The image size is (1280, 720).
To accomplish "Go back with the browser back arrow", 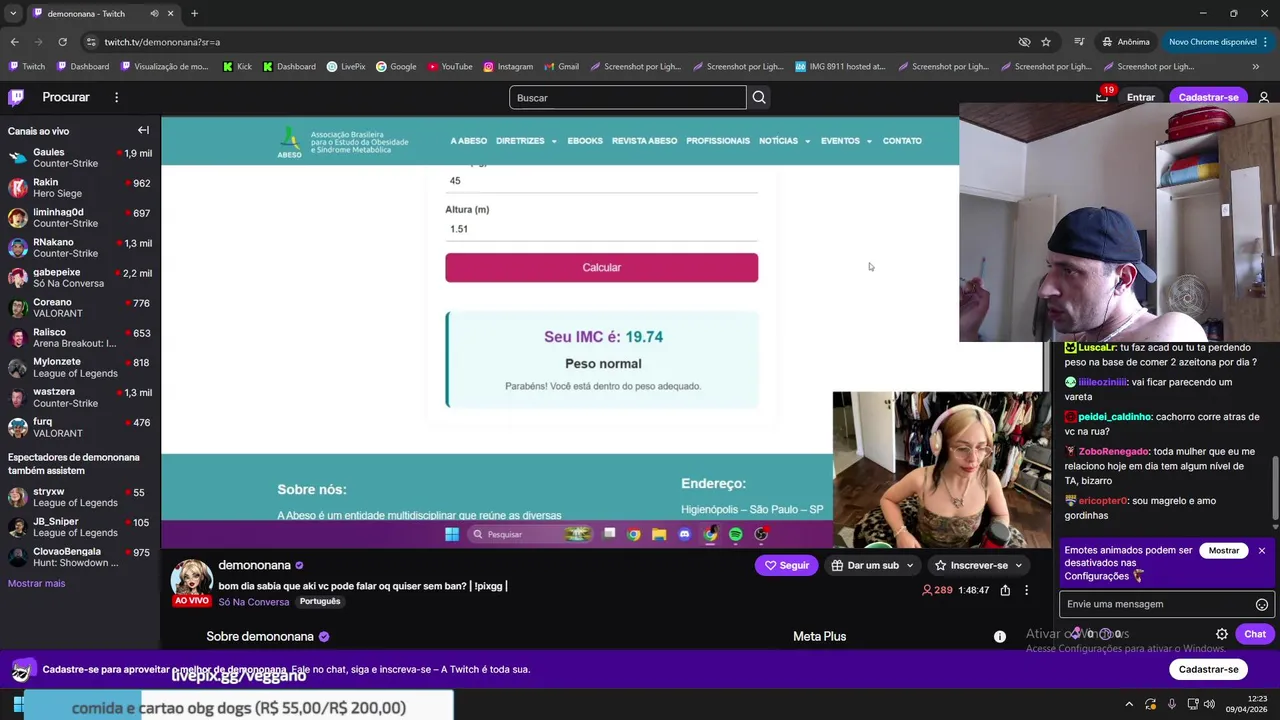I will tap(14, 42).
